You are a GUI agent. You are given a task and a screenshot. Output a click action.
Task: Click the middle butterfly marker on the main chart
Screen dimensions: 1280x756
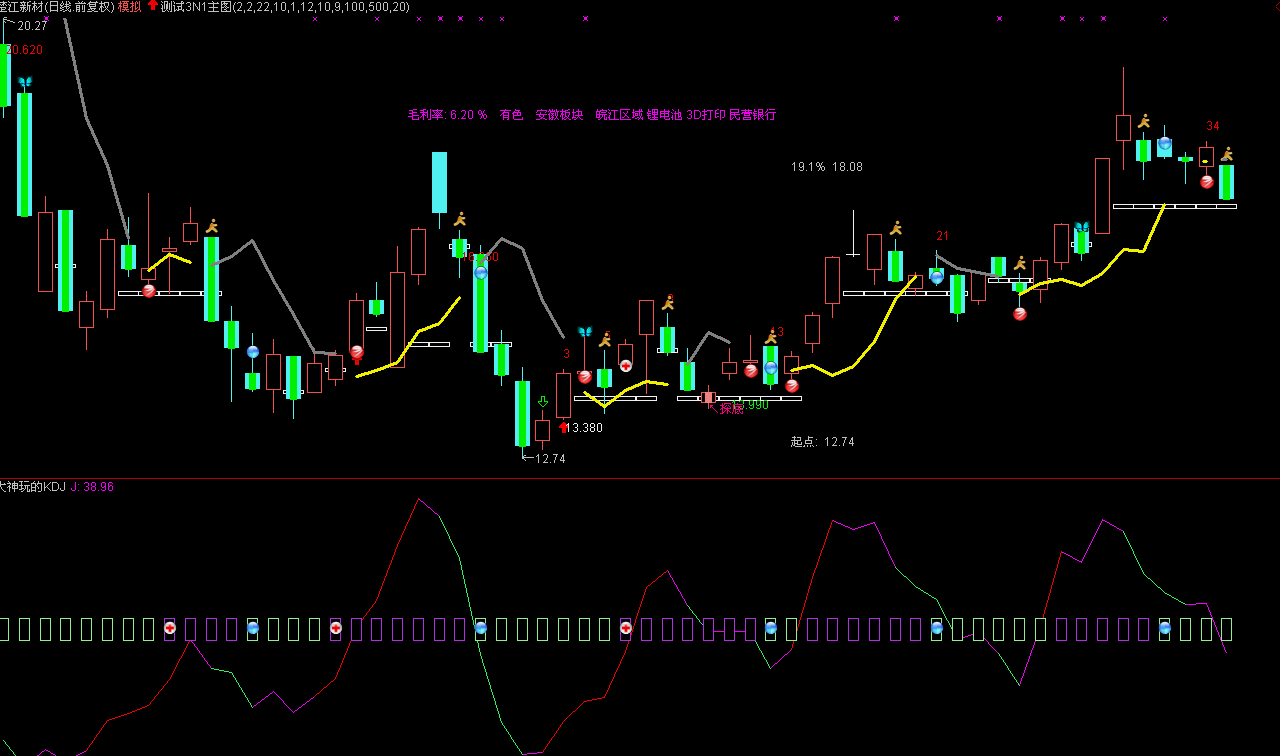tap(585, 331)
